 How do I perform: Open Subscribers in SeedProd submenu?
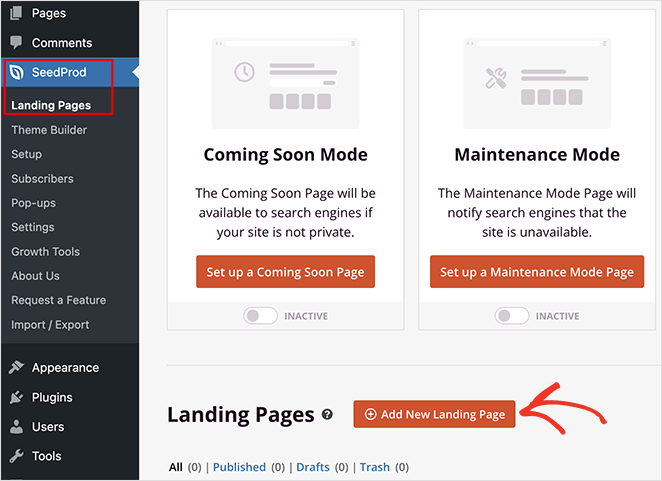[x=42, y=179]
